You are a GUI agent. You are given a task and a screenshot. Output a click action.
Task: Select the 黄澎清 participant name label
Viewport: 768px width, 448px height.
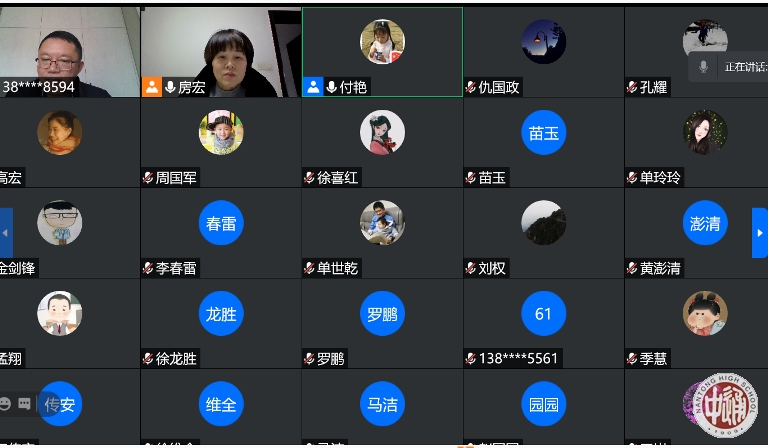660,268
